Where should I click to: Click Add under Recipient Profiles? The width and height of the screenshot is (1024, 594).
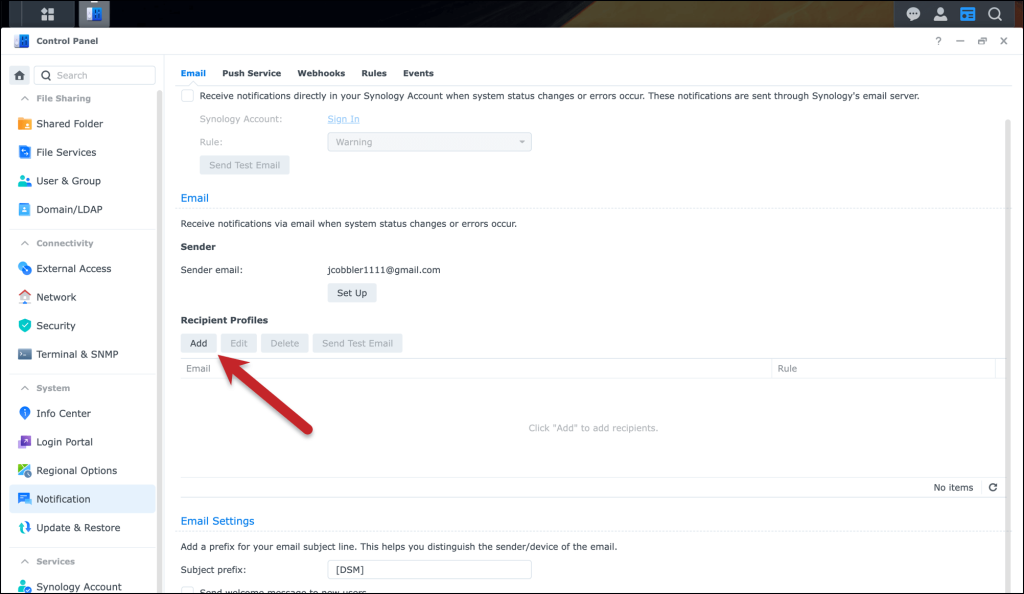198,343
